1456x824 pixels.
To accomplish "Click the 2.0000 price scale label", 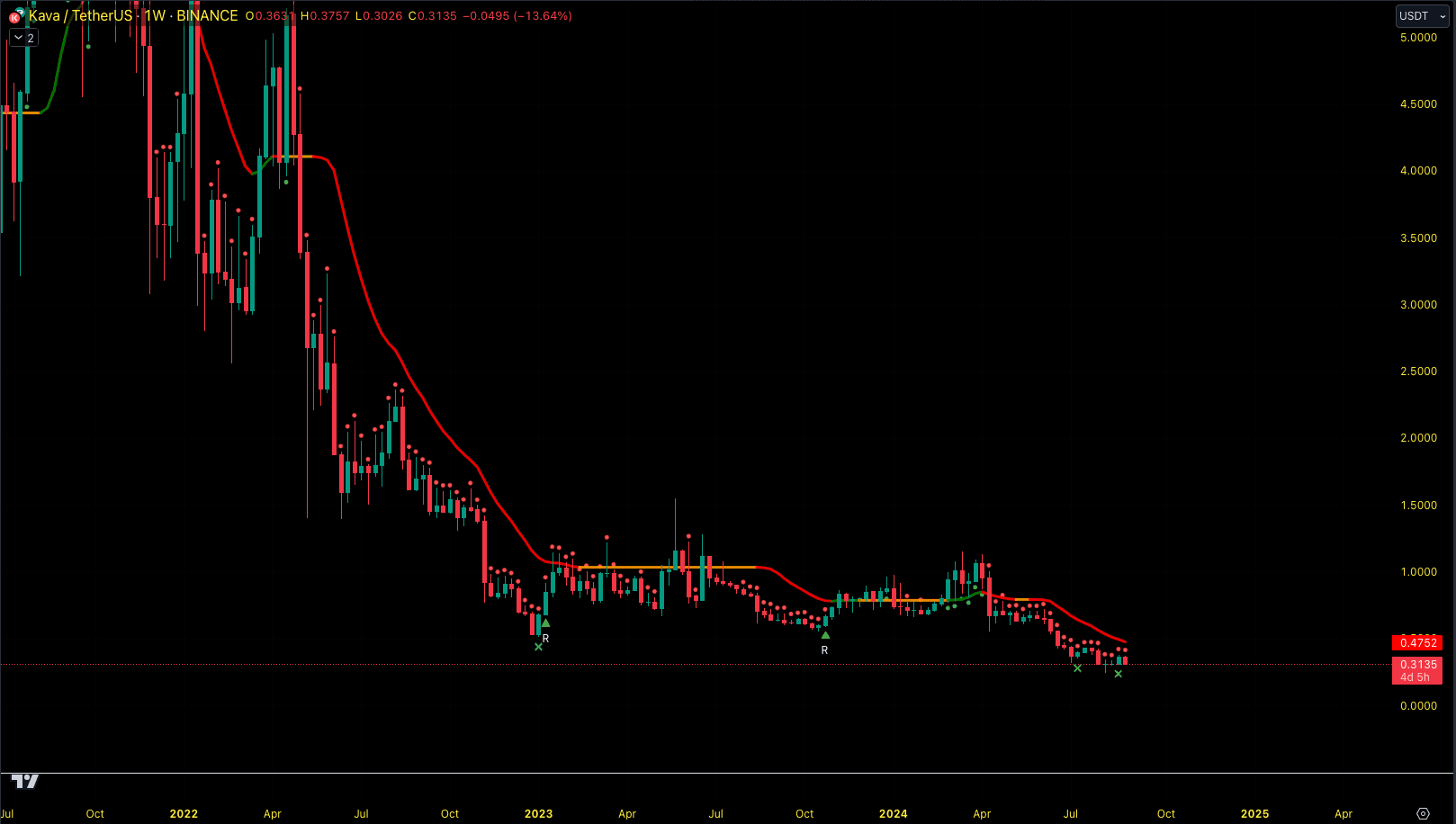I will tap(1418, 438).
